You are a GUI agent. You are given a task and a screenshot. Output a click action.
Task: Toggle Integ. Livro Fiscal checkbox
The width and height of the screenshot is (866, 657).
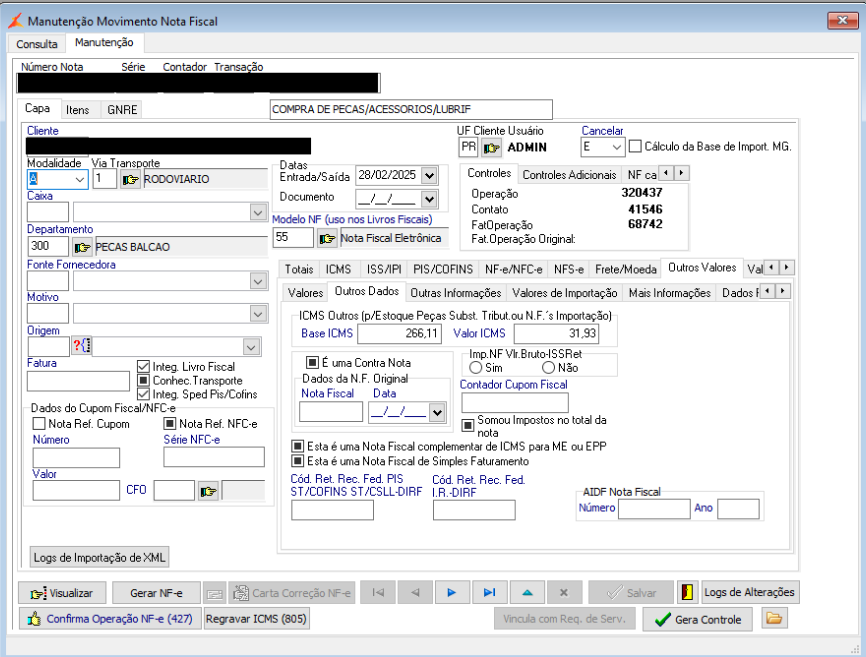(x=143, y=367)
